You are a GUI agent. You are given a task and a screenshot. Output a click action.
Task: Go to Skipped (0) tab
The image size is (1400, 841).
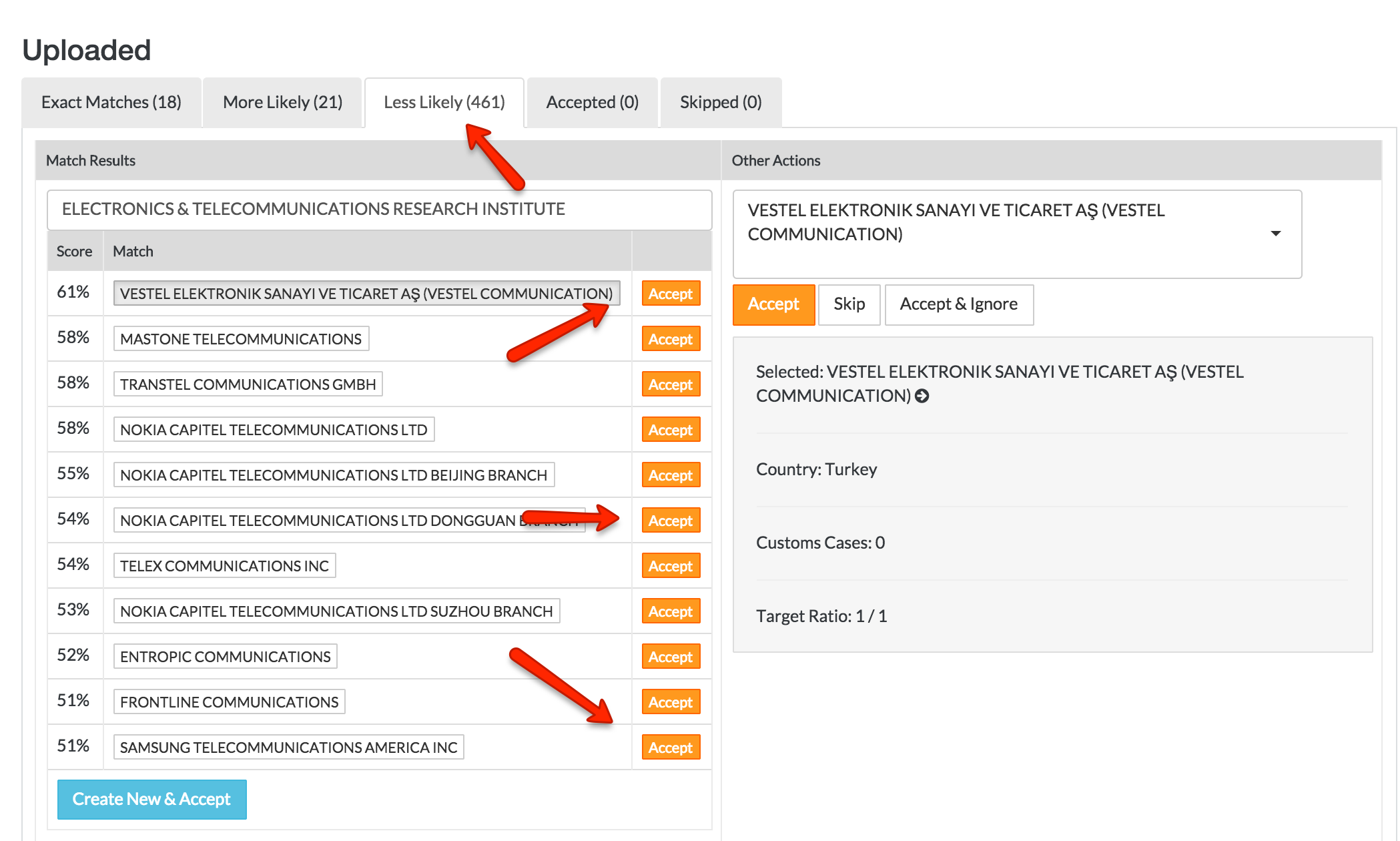(x=721, y=102)
